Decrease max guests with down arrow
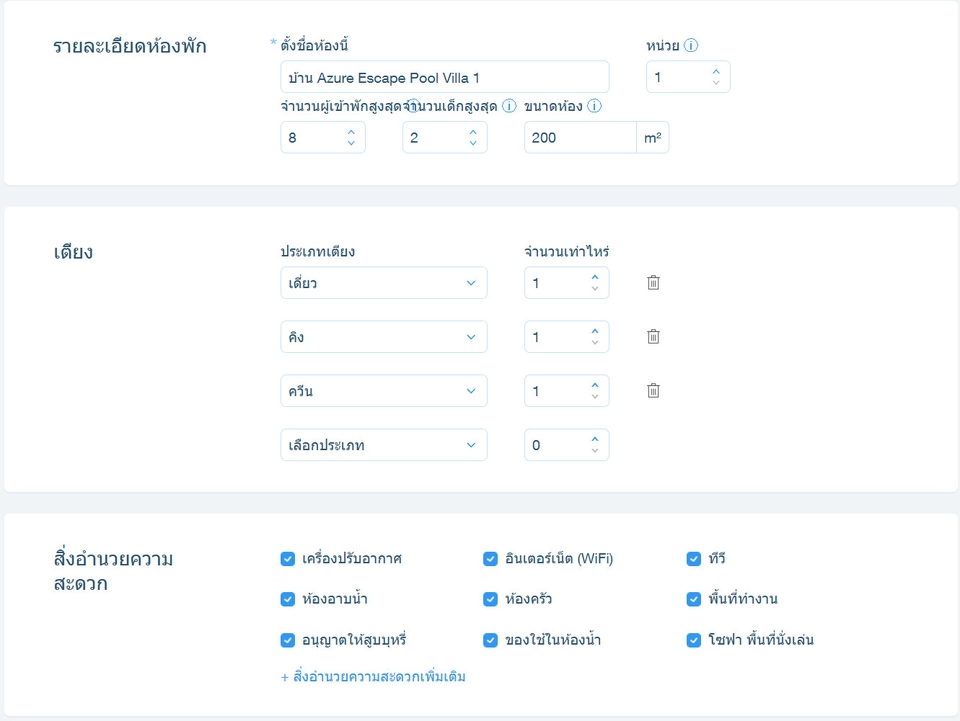 point(351,143)
